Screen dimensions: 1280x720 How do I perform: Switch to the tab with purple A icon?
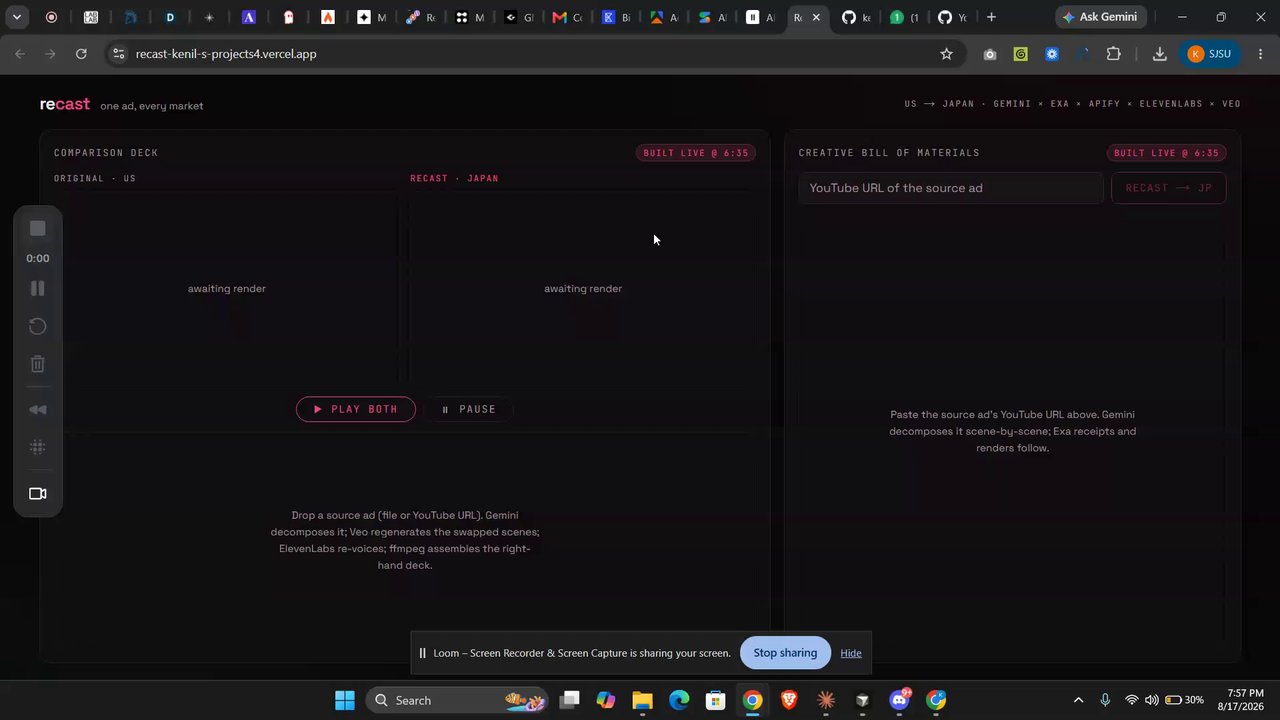pos(249,17)
